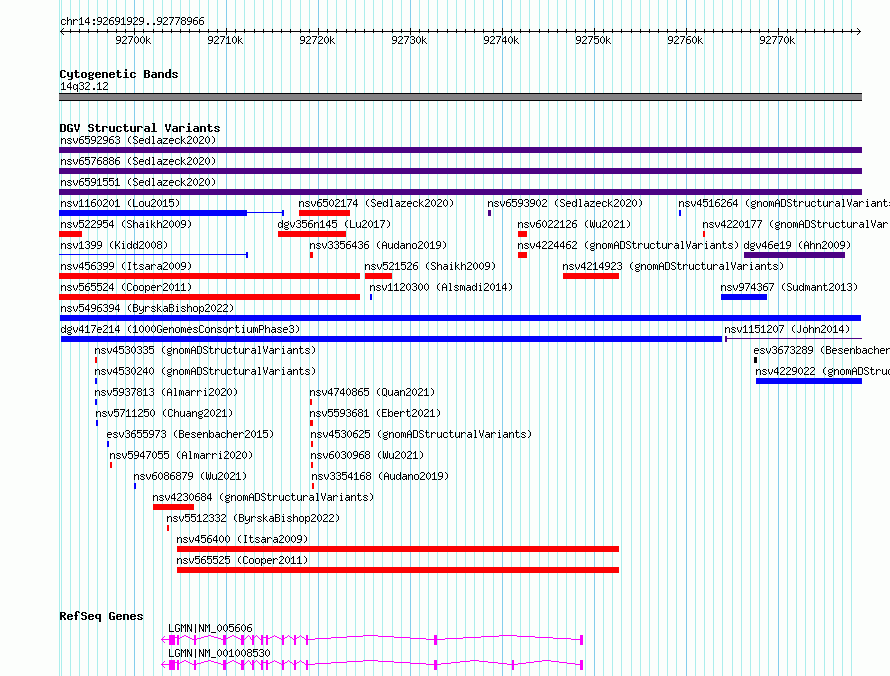Open dgv356n145 (Lu2017) variant label
The width and height of the screenshot is (890, 676).
coord(334,224)
